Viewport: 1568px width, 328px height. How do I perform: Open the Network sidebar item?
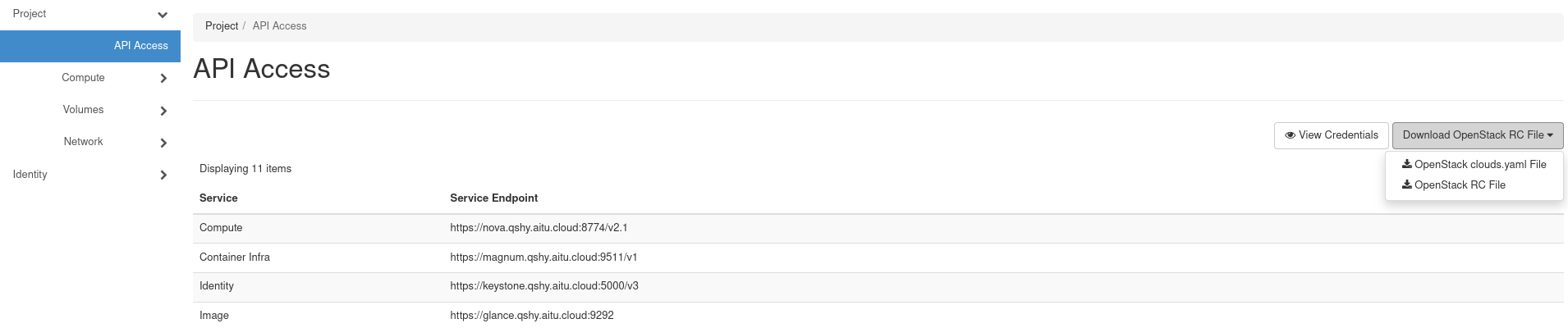point(83,142)
